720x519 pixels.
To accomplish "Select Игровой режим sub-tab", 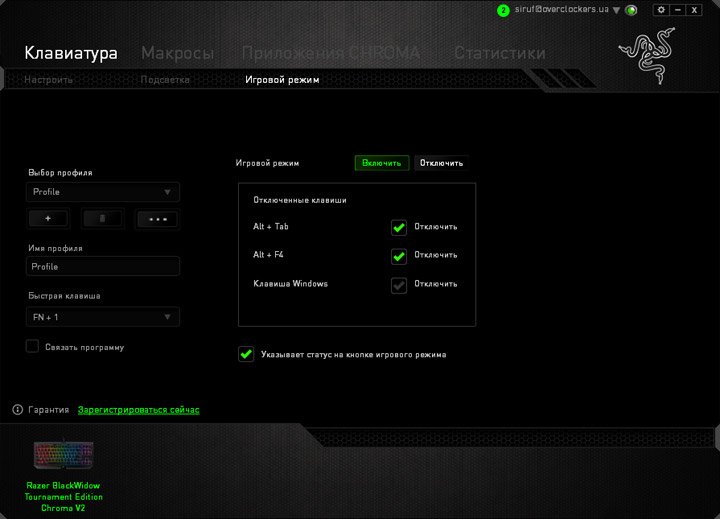I will pos(282,80).
